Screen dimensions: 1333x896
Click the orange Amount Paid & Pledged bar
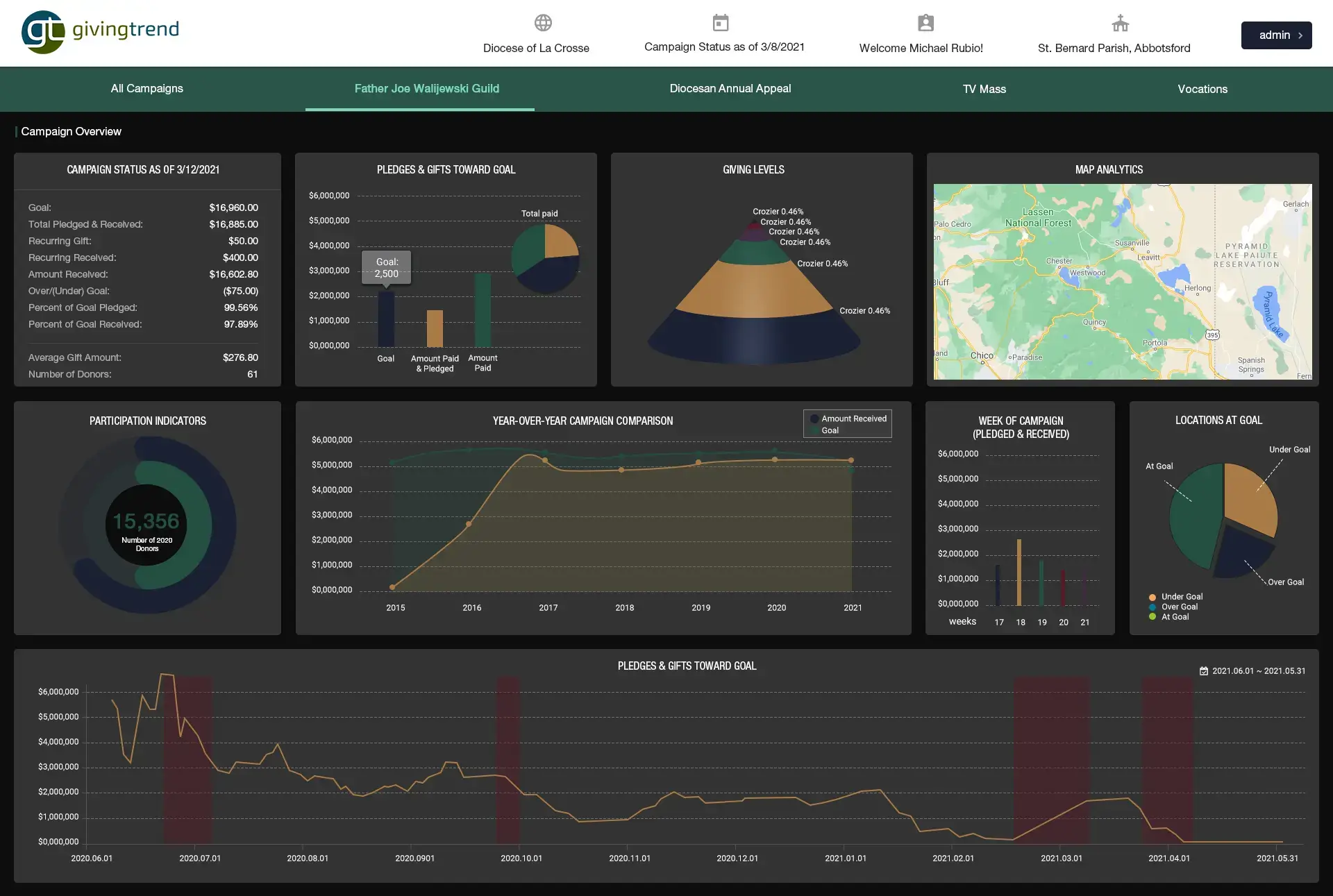(435, 328)
